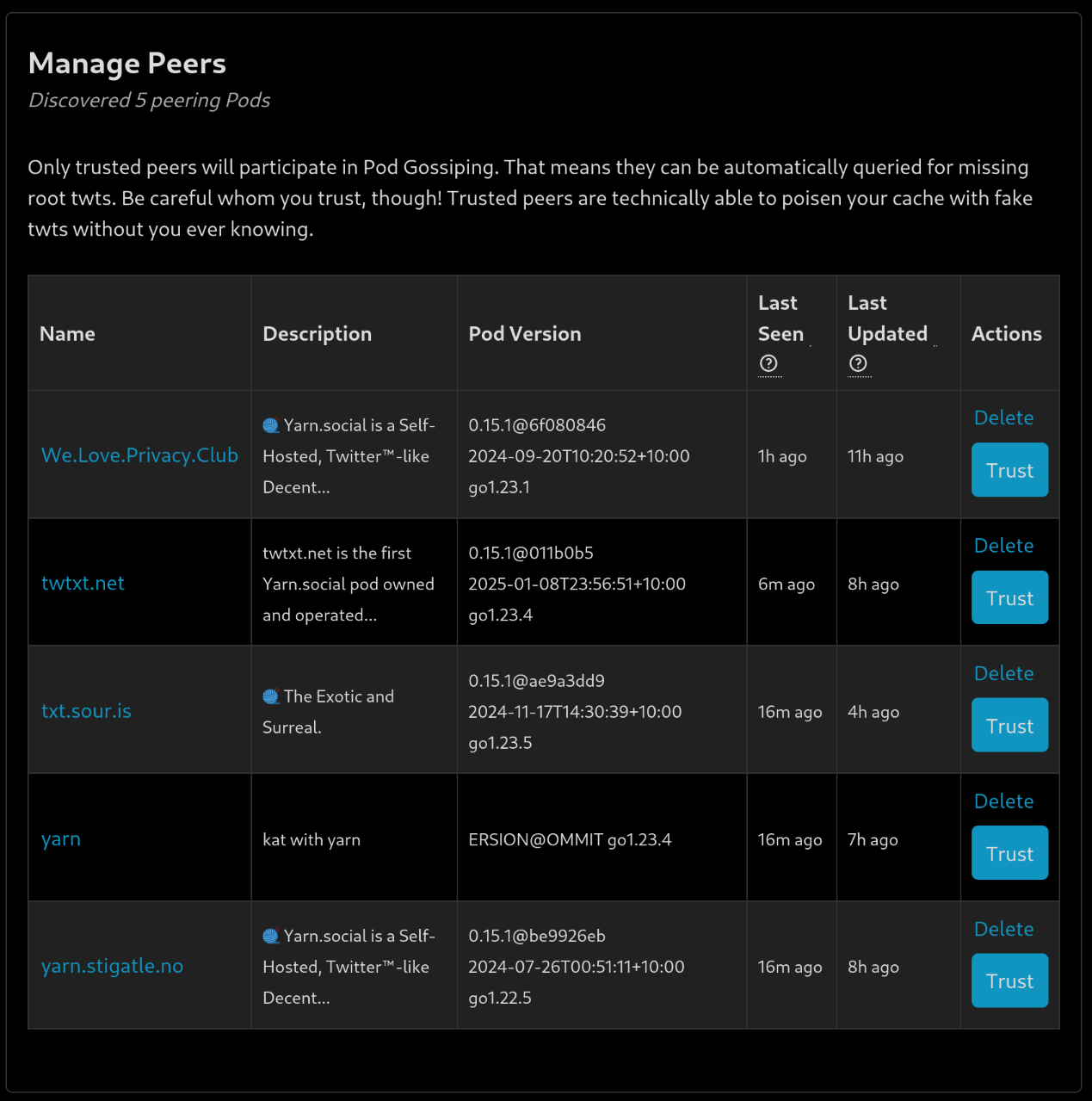Delete the yarn peer

(1003, 801)
